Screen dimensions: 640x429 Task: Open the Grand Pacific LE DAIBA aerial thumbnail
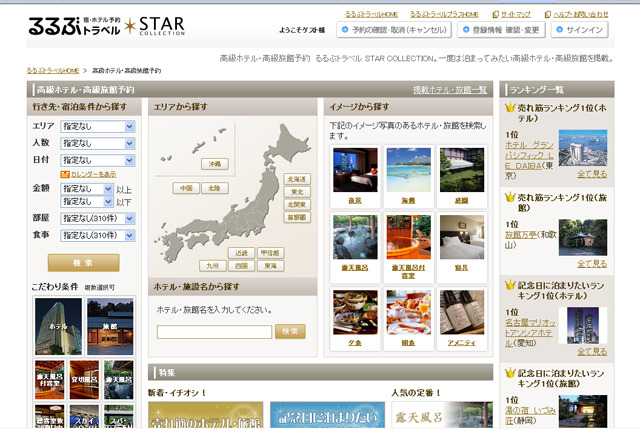tap(582, 148)
